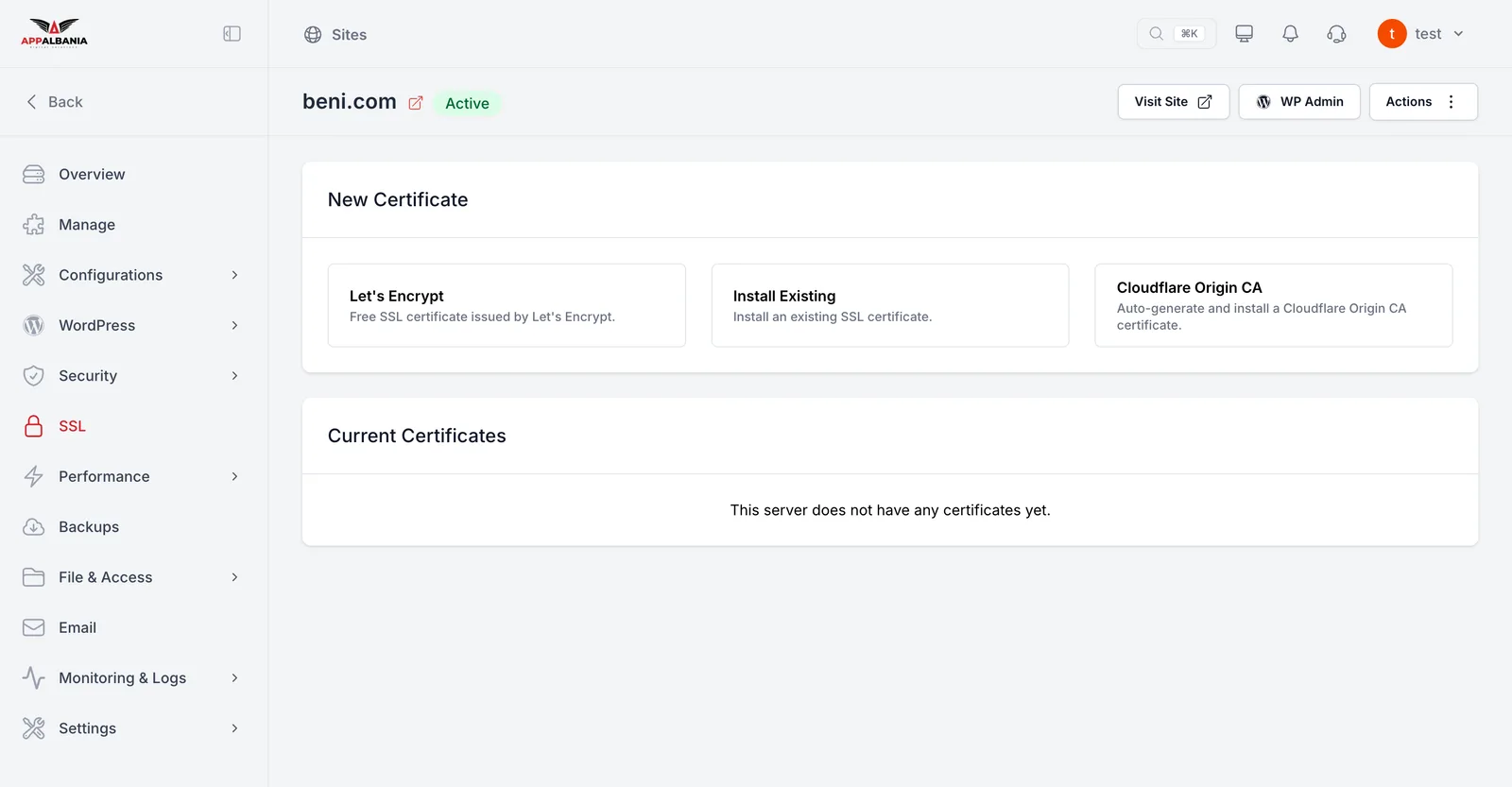Expand the WordPress submenu chevron
Screen dimensions: 1512x787
point(234,325)
